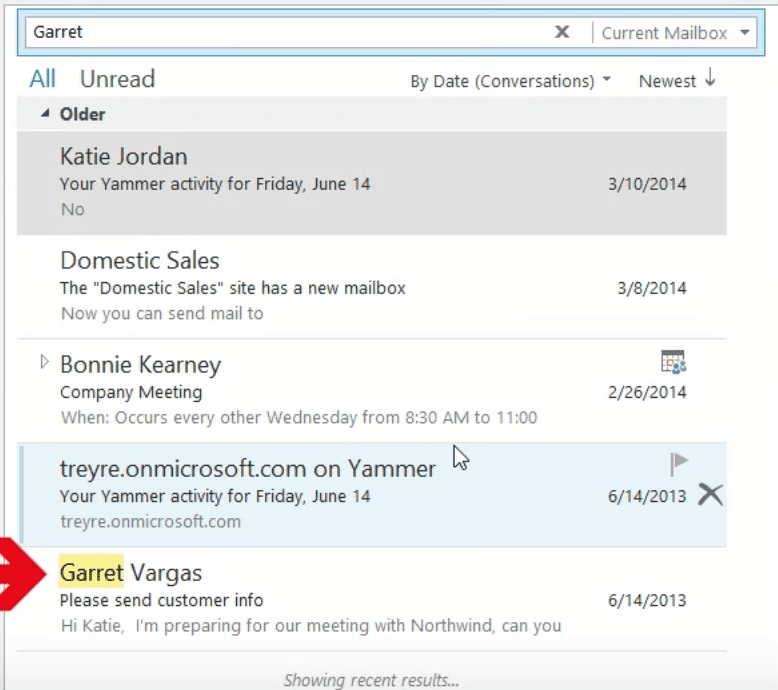Delete the Yammer message with the X icon
Screen dimensions: 778x690
pos(710,494)
